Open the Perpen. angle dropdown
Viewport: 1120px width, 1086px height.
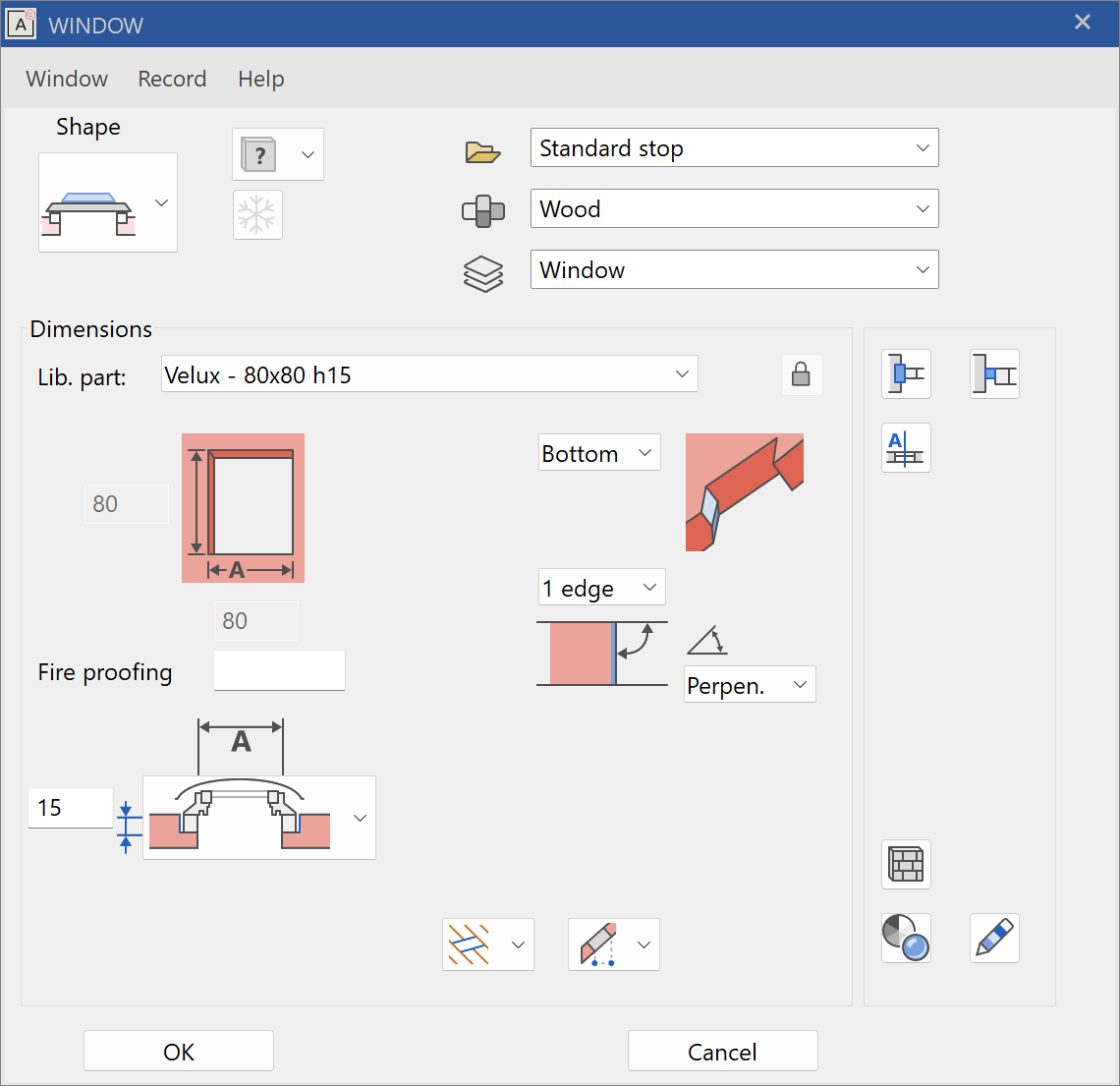pyautogui.click(x=750, y=684)
